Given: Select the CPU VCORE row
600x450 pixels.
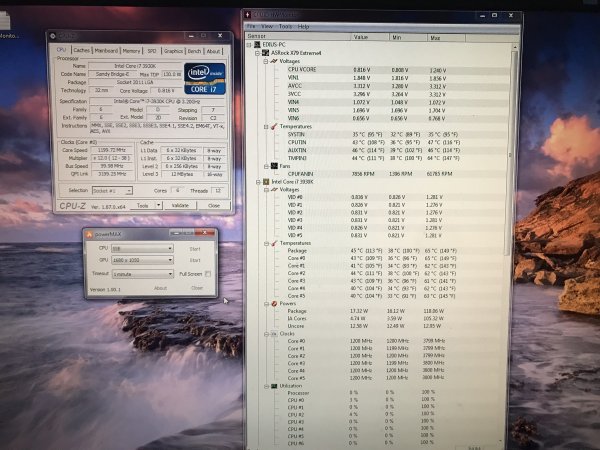Looking at the screenshot, I should click(378, 70).
